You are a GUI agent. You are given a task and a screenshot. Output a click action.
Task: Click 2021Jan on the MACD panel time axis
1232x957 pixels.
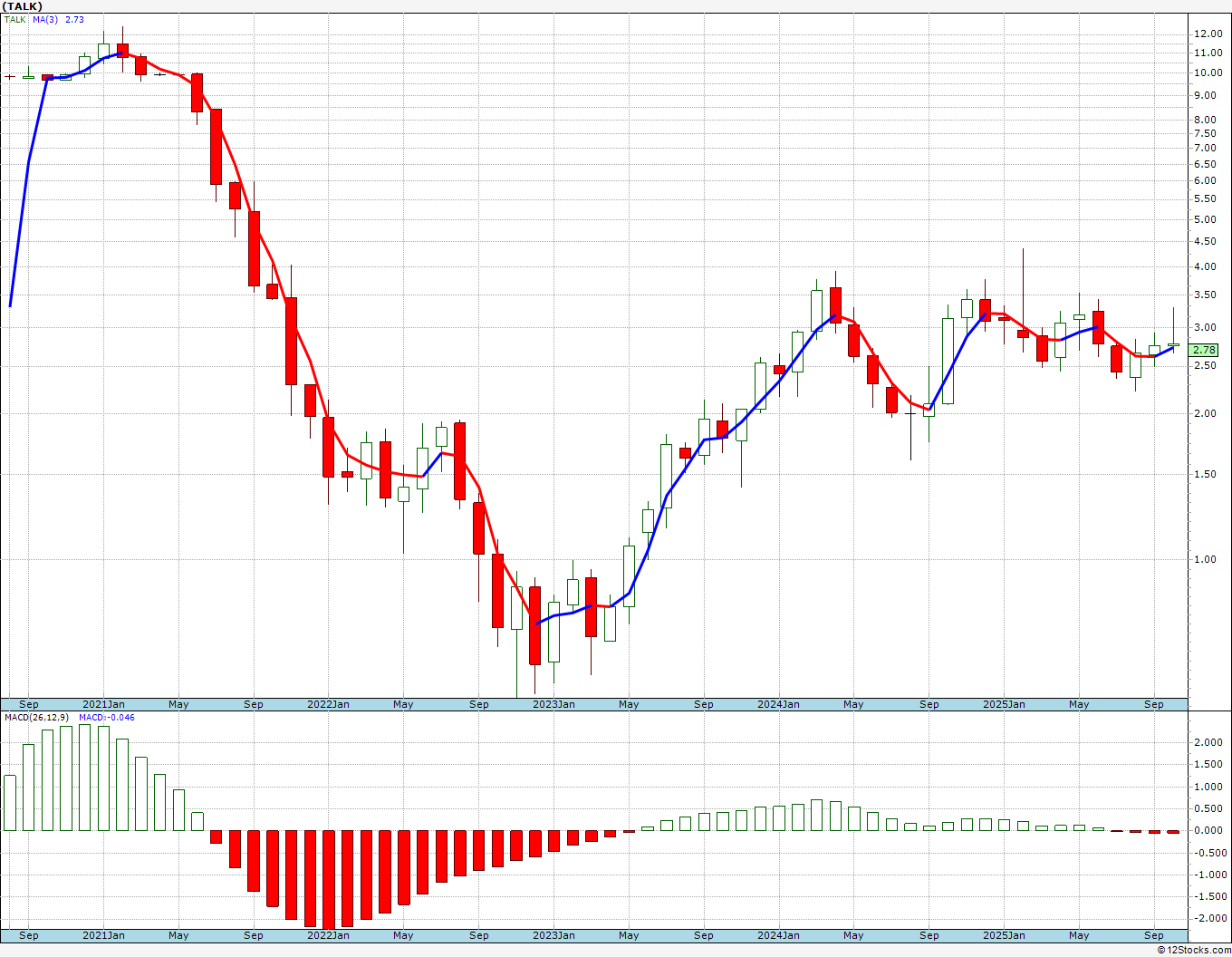tap(104, 935)
